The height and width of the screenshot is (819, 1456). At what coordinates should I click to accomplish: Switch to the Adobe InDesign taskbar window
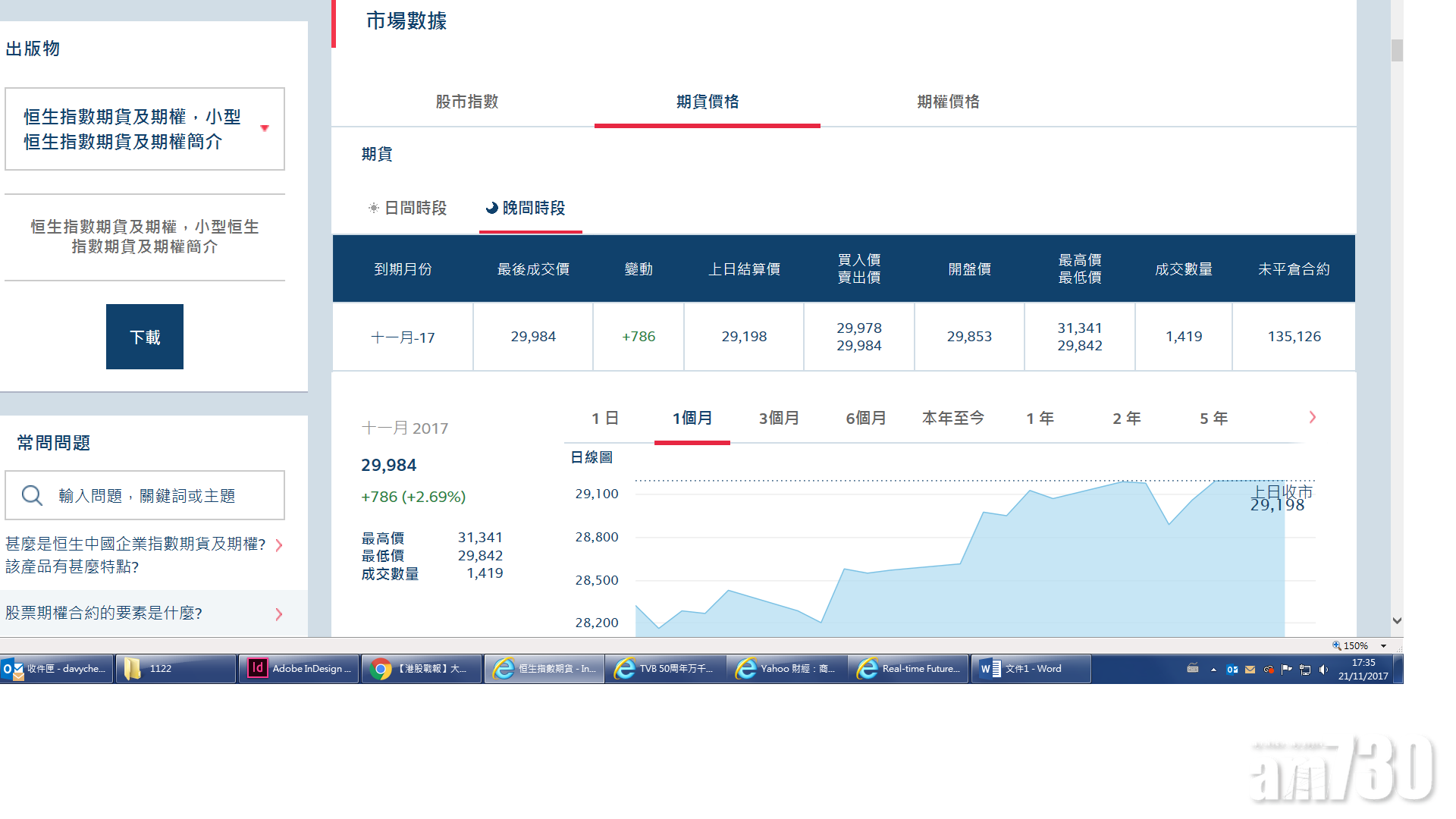tap(299, 669)
